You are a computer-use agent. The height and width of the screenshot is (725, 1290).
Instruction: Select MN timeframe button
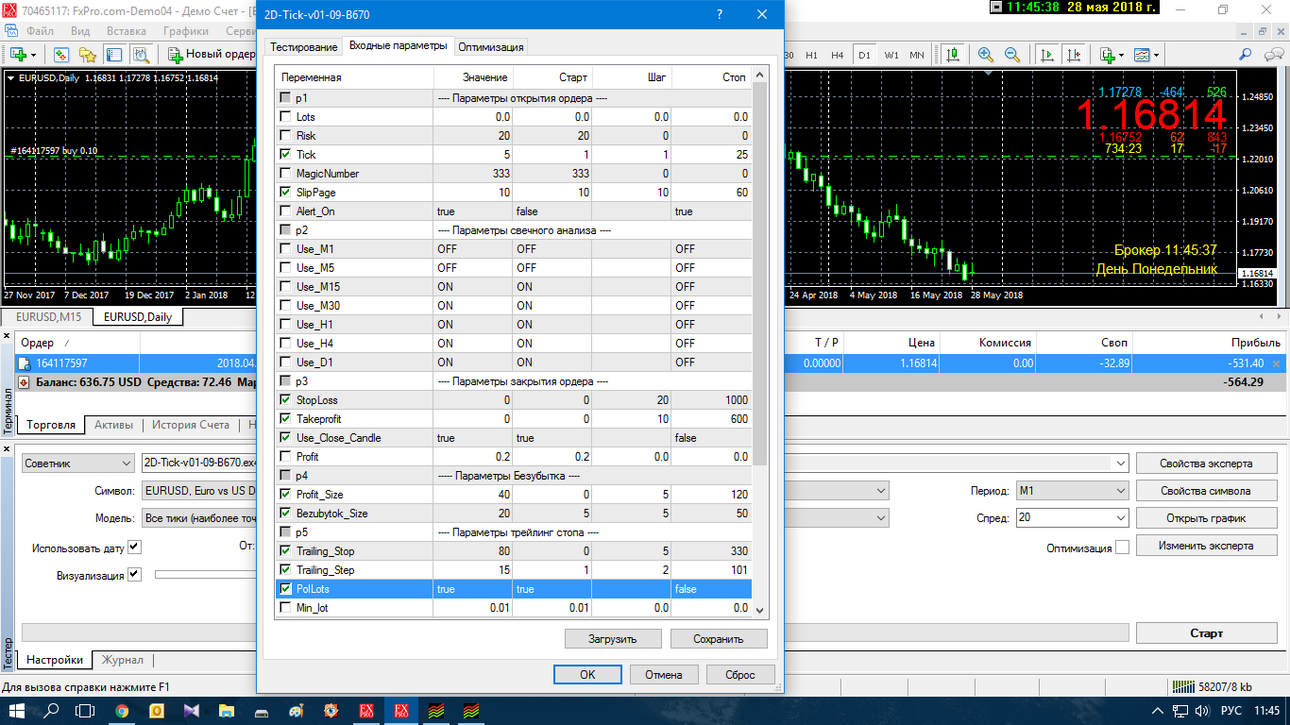click(917, 55)
